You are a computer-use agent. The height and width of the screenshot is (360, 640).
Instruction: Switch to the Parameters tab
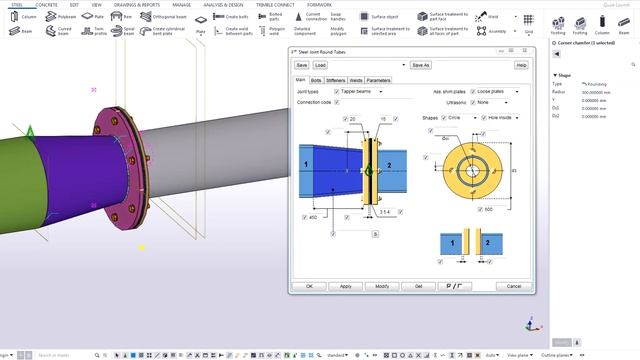tap(378, 80)
